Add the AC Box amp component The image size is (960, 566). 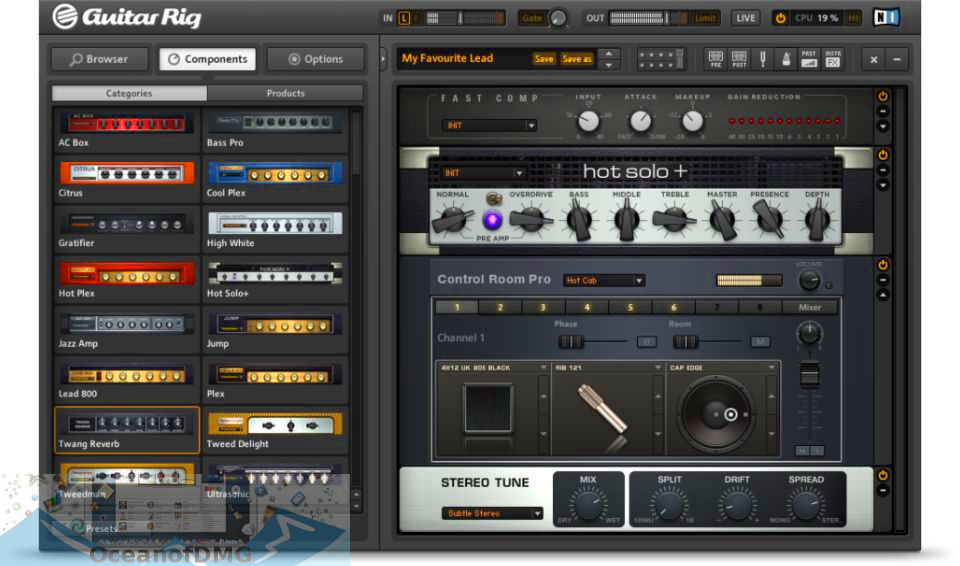coord(126,130)
